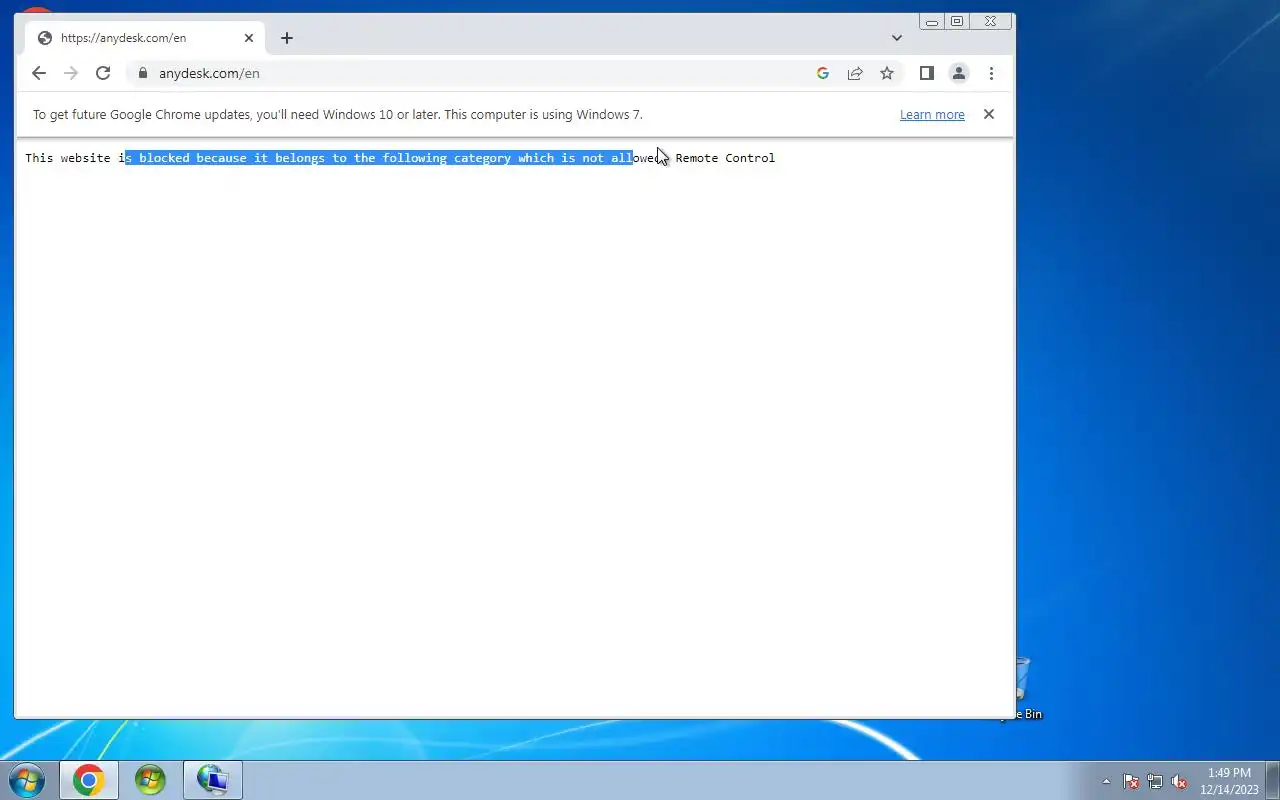The height and width of the screenshot is (800, 1280).
Task: Click the Chrome taskbar icon
Action: tap(88, 780)
